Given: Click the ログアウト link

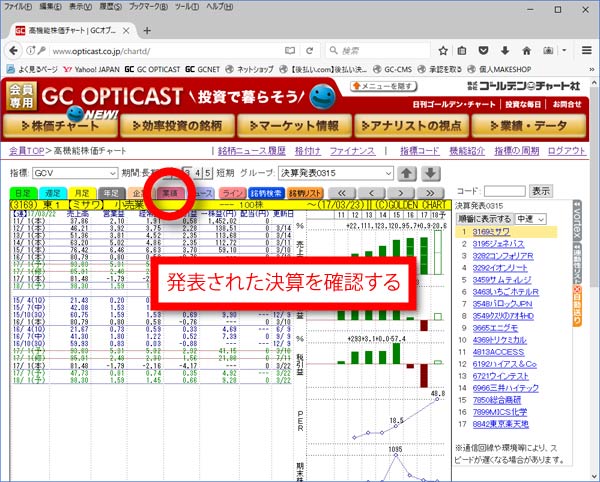Looking at the screenshot, I should tap(567, 149).
